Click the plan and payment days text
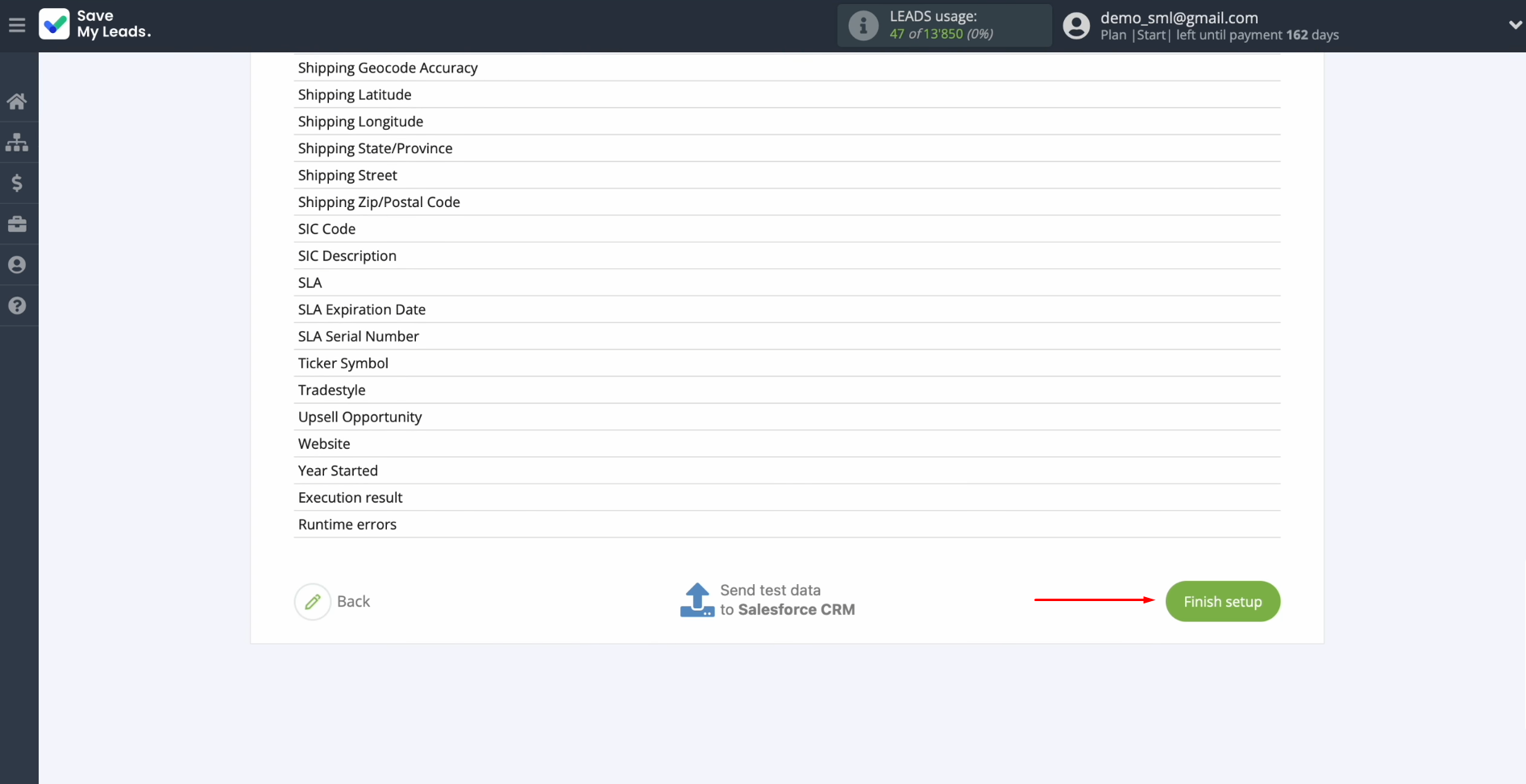This screenshot has height=784, width=1526. pyautogui.click(x=1219, y=35)
